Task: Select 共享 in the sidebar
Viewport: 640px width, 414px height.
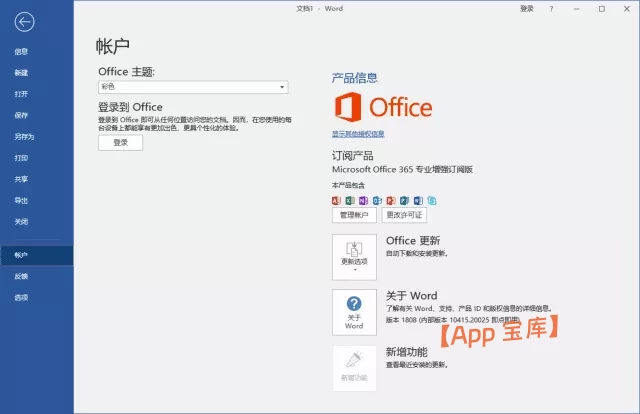Action: tap(21, 179)
